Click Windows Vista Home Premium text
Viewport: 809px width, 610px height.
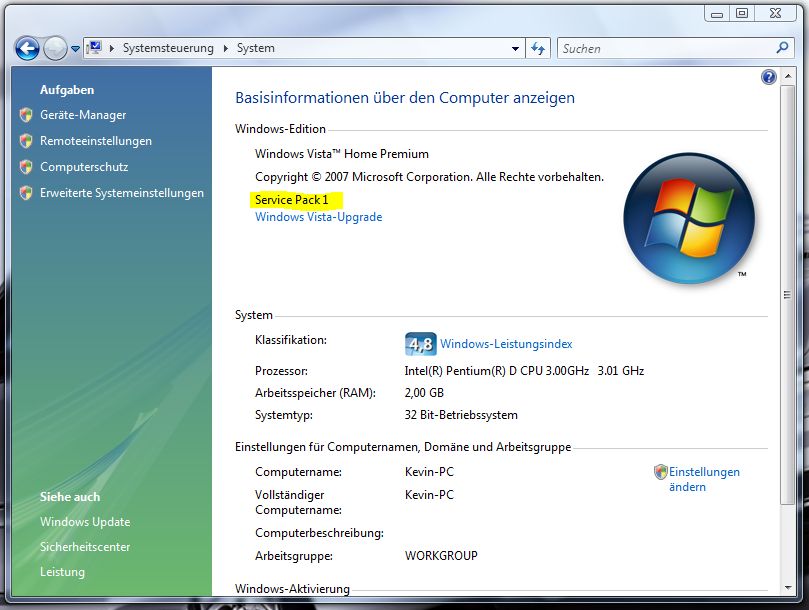342,154
